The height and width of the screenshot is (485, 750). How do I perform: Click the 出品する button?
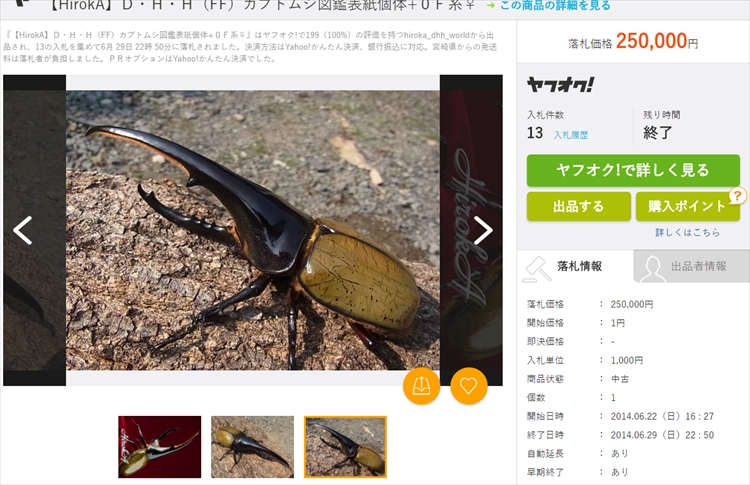[579, 207]
